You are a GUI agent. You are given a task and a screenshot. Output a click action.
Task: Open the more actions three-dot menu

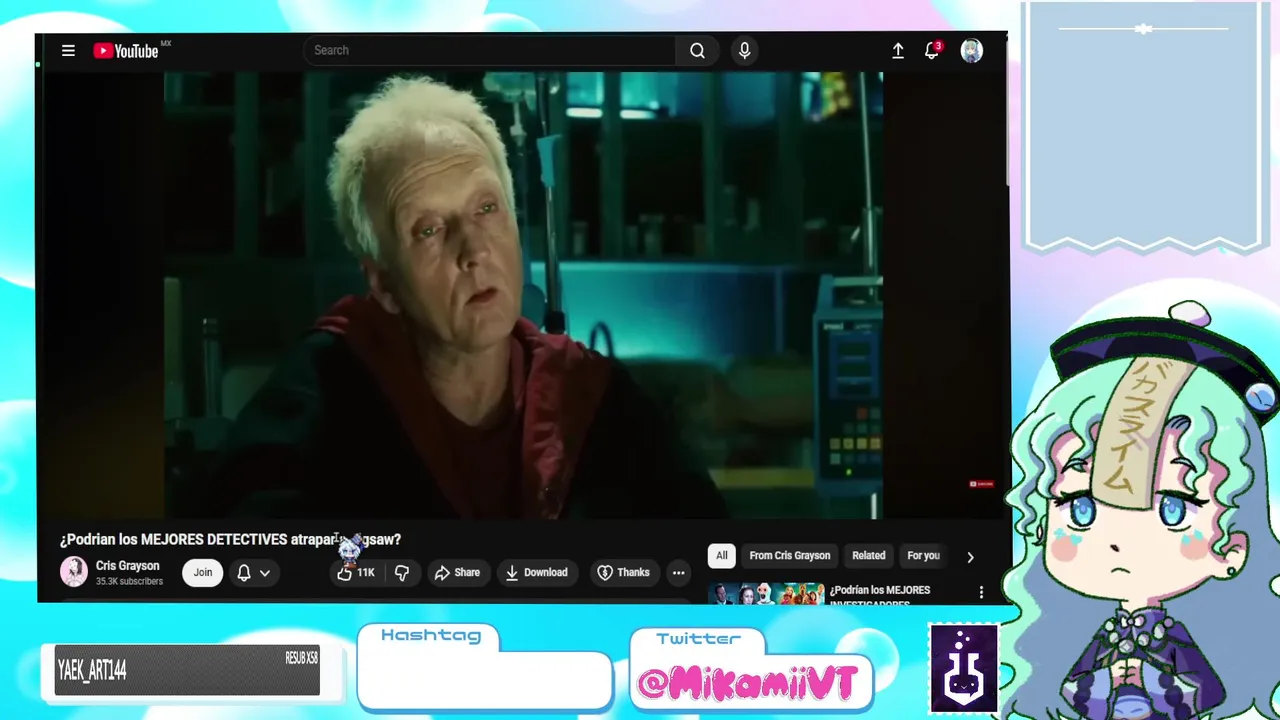(x=678, y=573)
